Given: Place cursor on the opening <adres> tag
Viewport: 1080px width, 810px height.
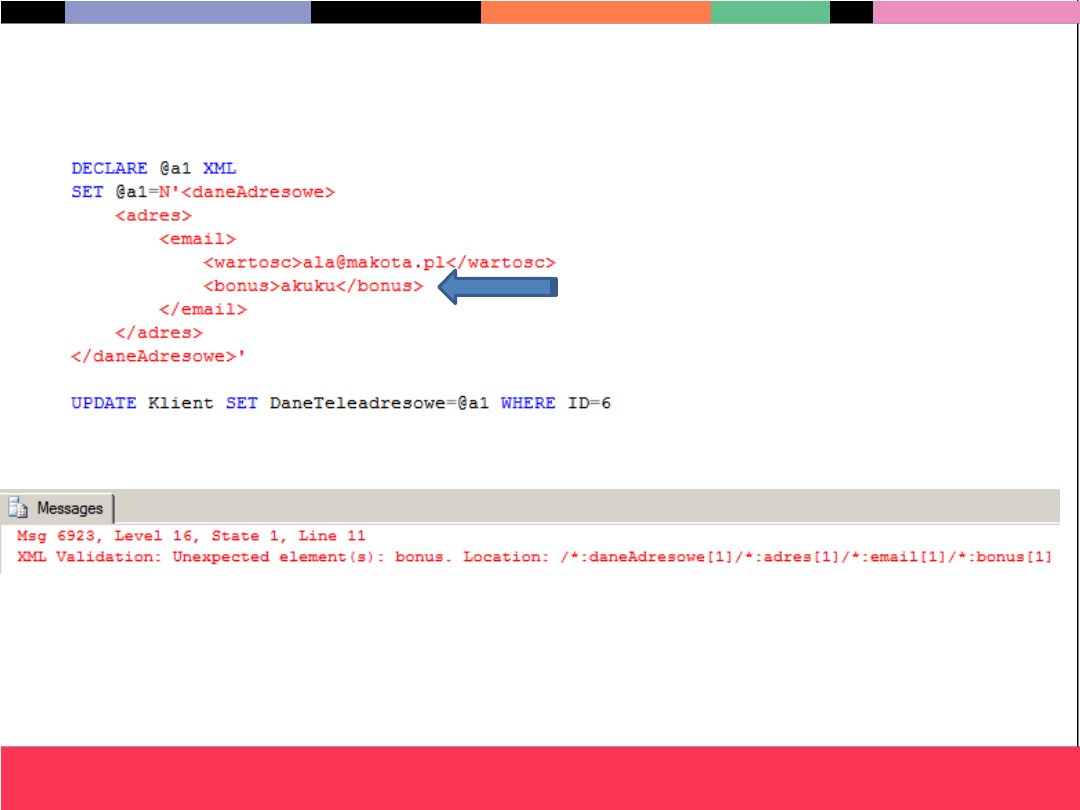Looking at the screenshot, I should 153,215.
